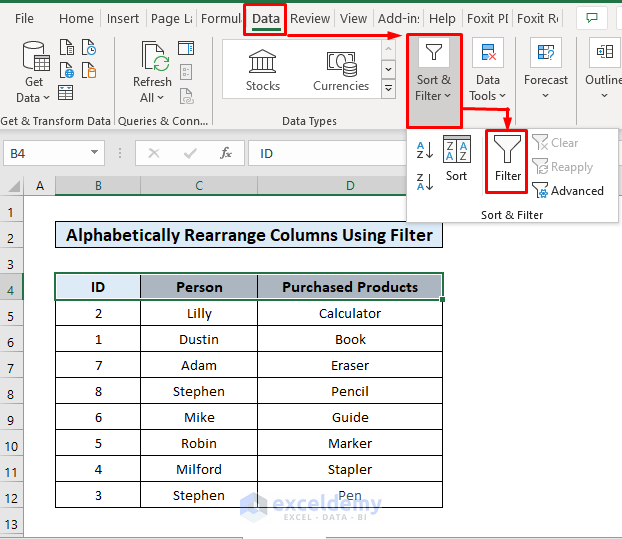Image resolution: width=622 pixels, height=539 pixels.
Task: Click From Text/CSV icon
Action: point(67,47)
